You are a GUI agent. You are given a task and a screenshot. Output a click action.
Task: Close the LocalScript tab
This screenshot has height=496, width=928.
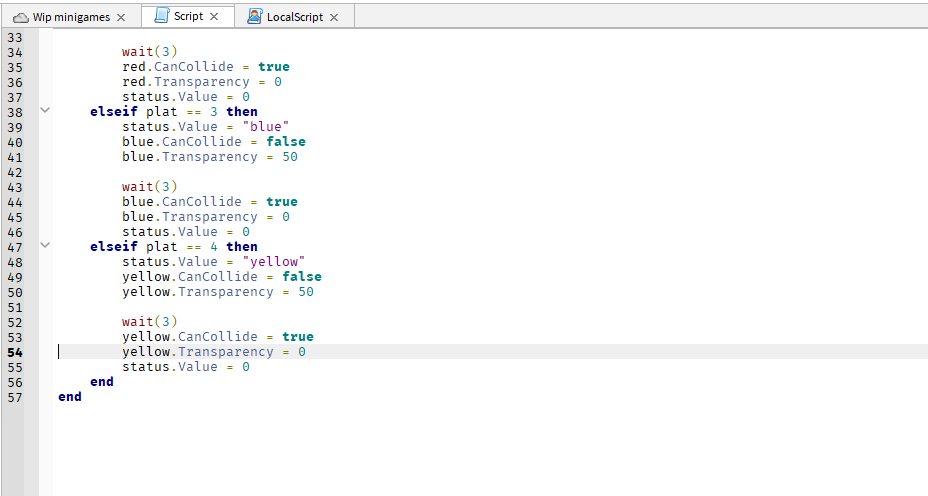(x=334, y=18)
